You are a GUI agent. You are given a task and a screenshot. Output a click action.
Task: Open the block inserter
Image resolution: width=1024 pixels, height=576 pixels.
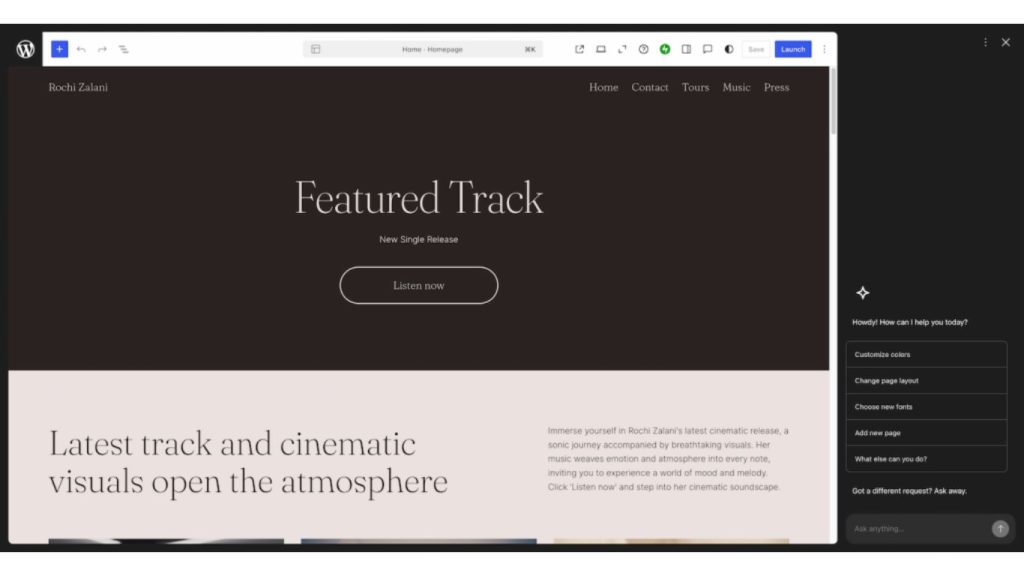59,48
